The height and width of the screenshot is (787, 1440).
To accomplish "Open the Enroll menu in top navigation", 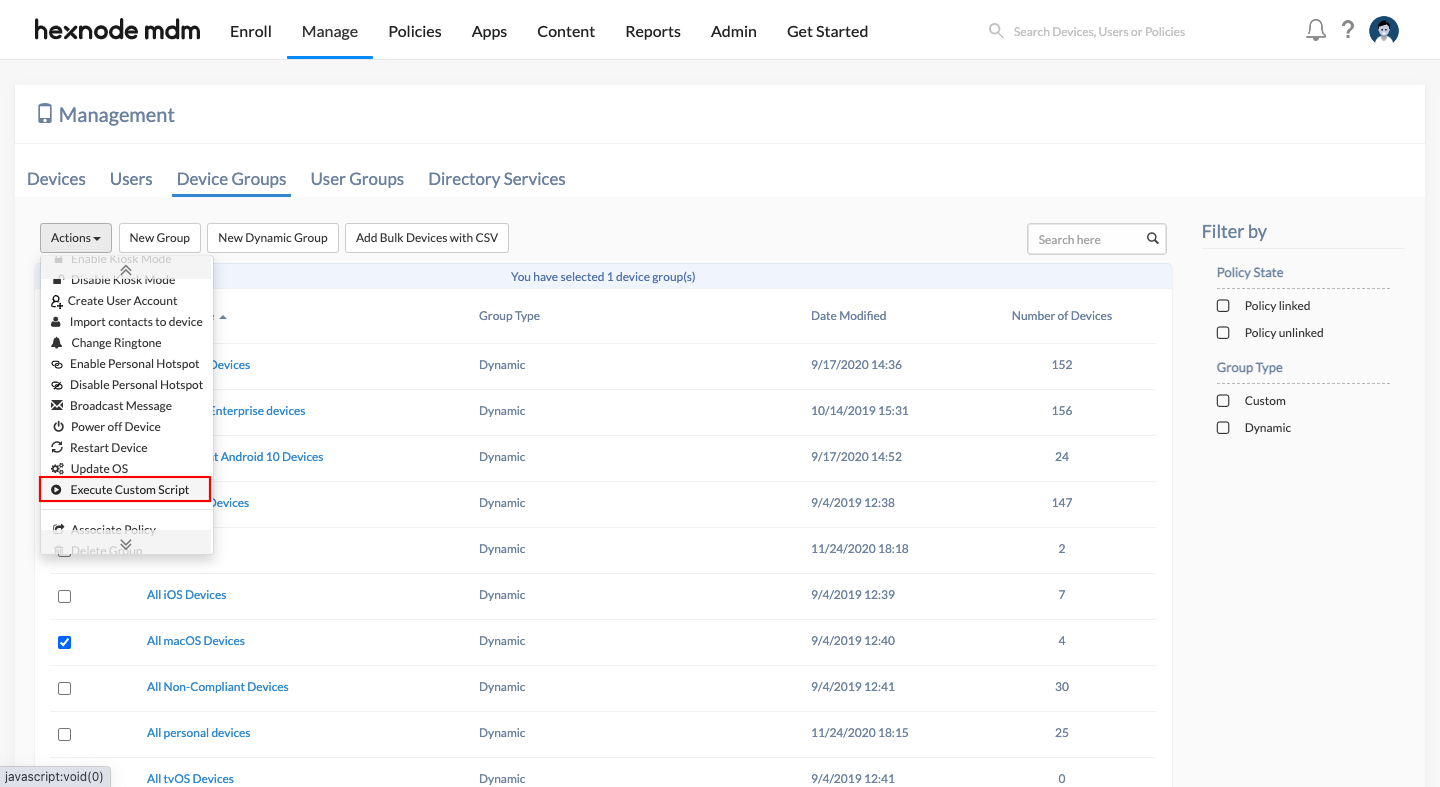I will (x=251, y=31).
